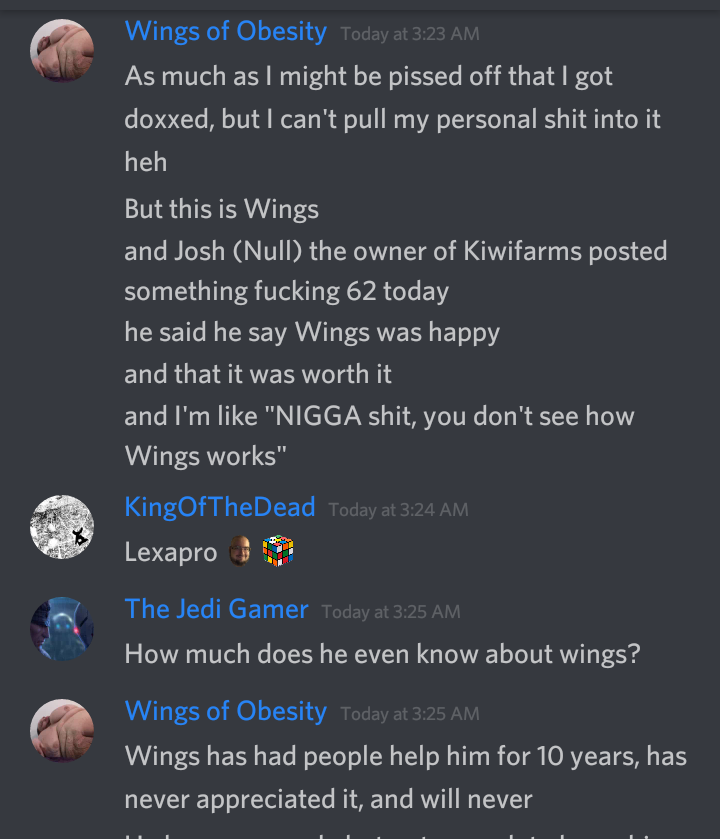This screenshot has width=720, height=839.
Task: Select the 'Lexapro' message text
Action: tap(171, 552)
